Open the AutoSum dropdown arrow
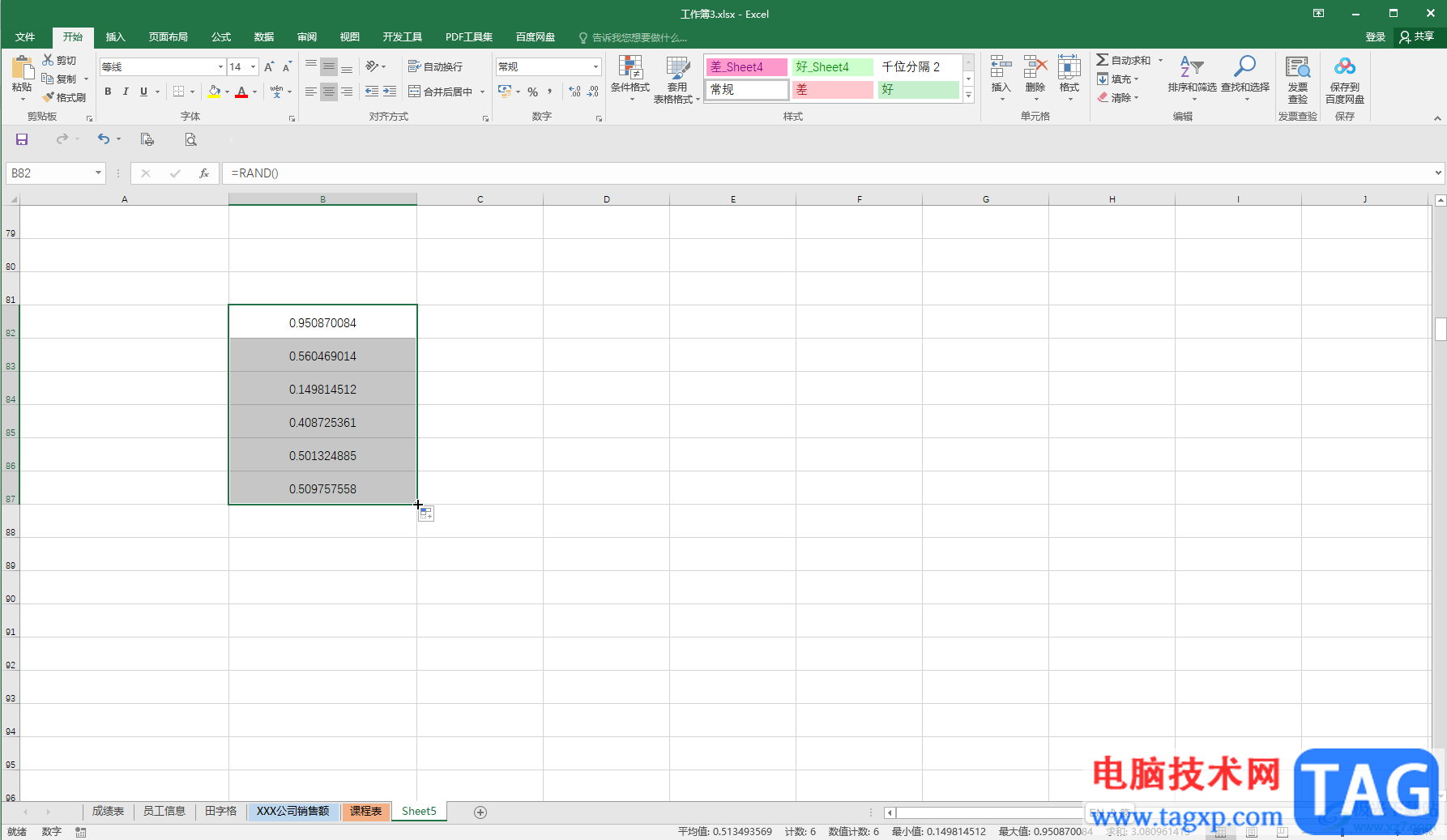This screenshot has width=1447, height=840. [1160, 61]
